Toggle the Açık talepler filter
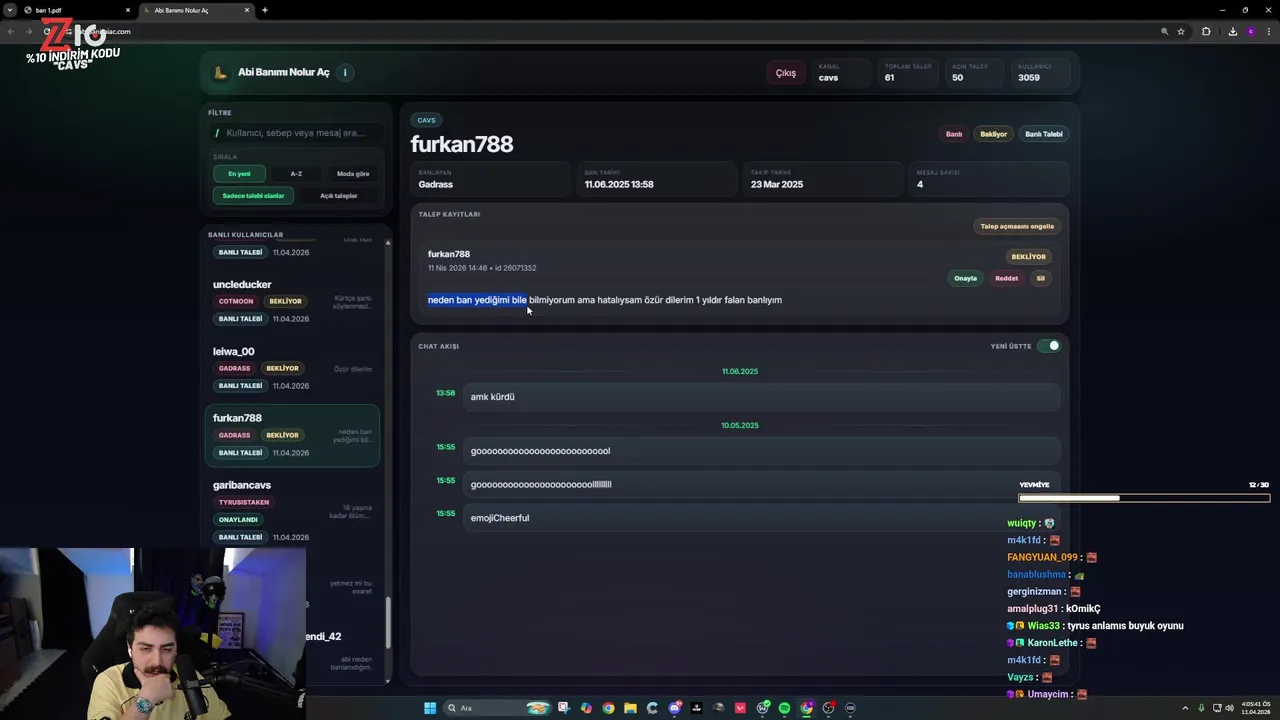 point(338,196)
